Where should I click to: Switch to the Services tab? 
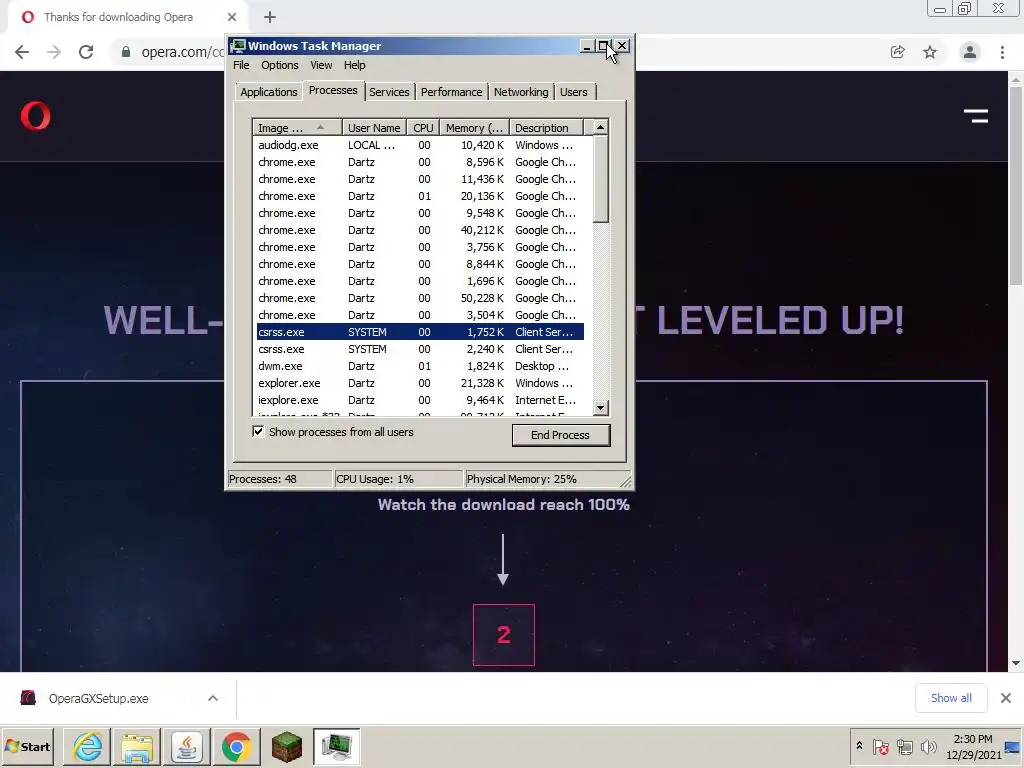coord(389,92)
